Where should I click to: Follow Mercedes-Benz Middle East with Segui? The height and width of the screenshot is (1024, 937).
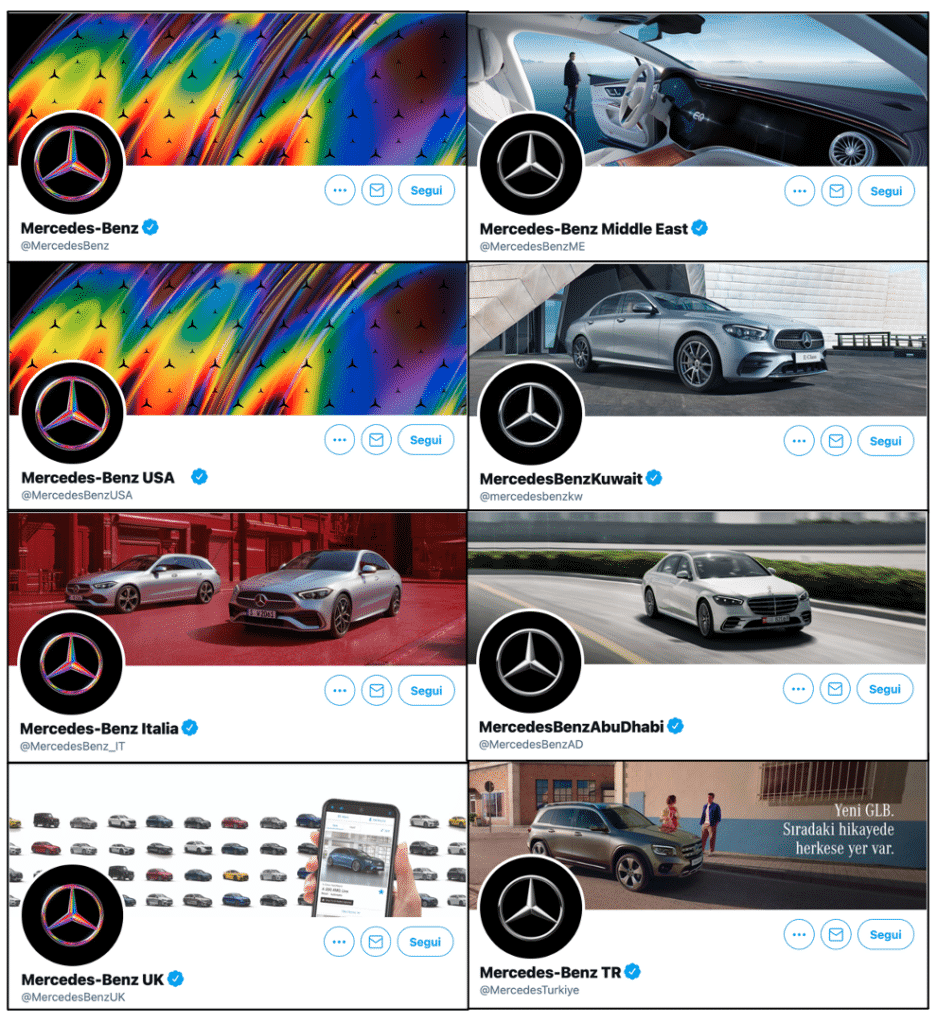[x=886, y=191]
